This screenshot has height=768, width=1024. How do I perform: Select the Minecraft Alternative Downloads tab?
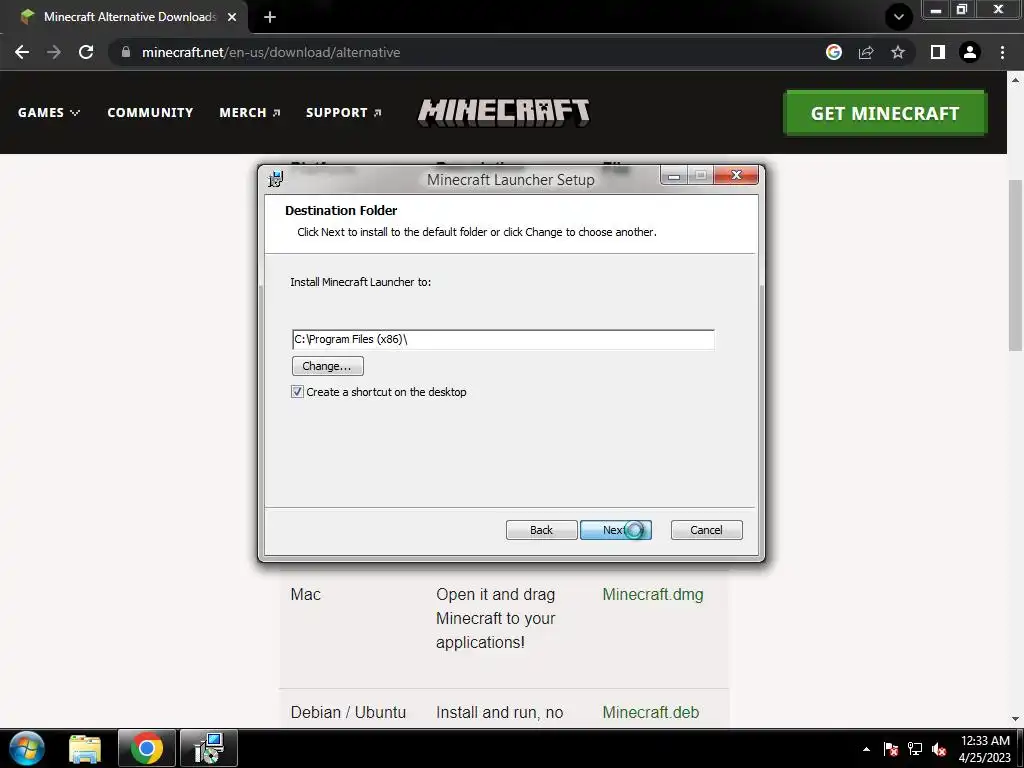124,17
